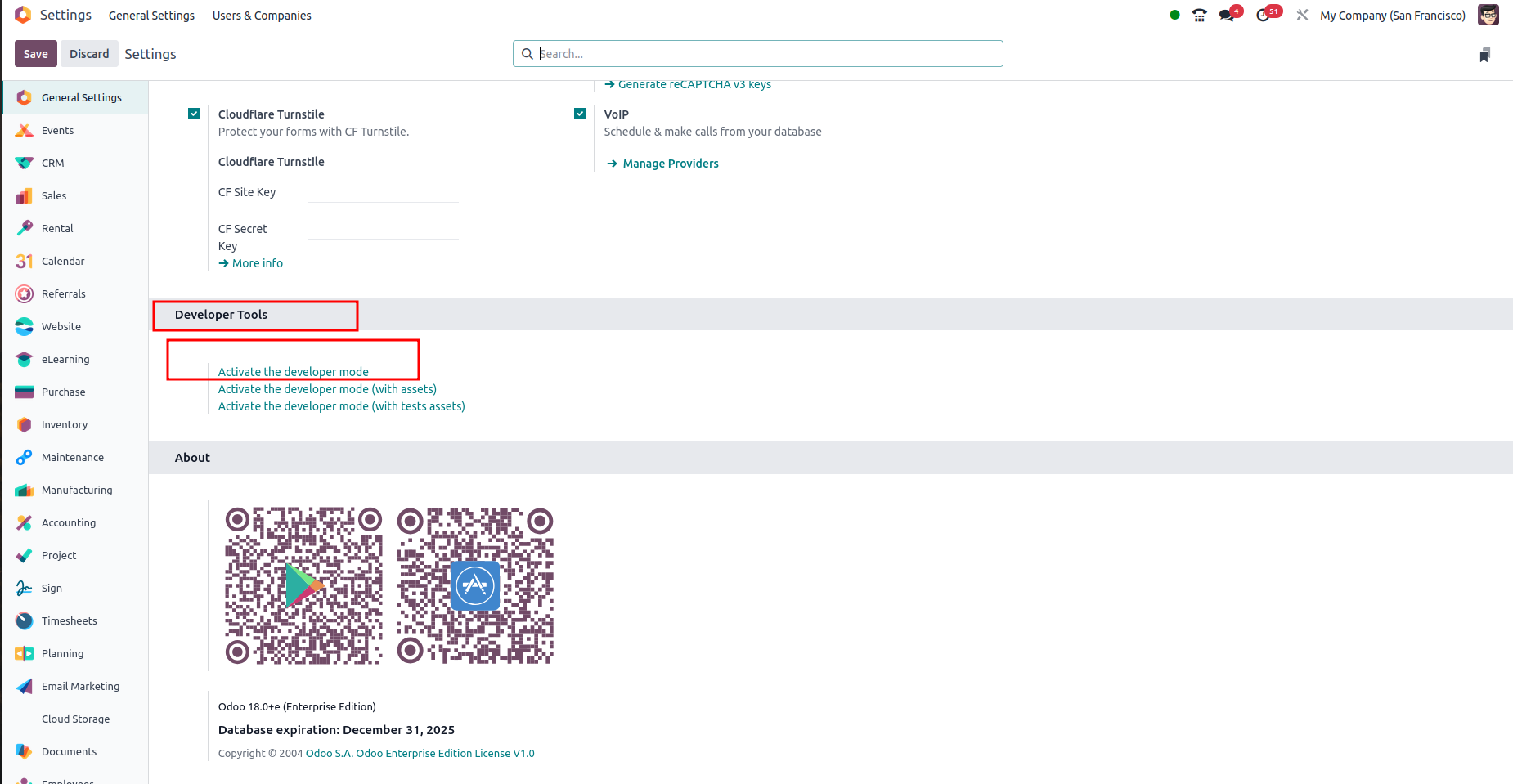Screen dimensions: 1513x784
Task: Open the VoIP phone dialer icon
Action: click(x=1199, y=15)
